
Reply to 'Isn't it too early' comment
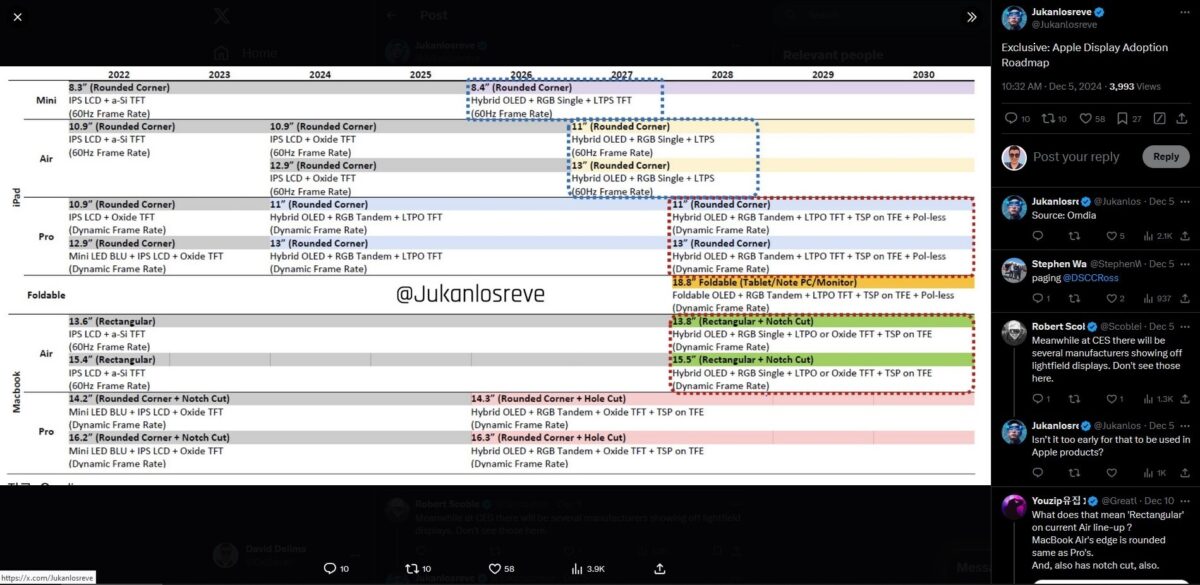click(x=1037, y=473)
